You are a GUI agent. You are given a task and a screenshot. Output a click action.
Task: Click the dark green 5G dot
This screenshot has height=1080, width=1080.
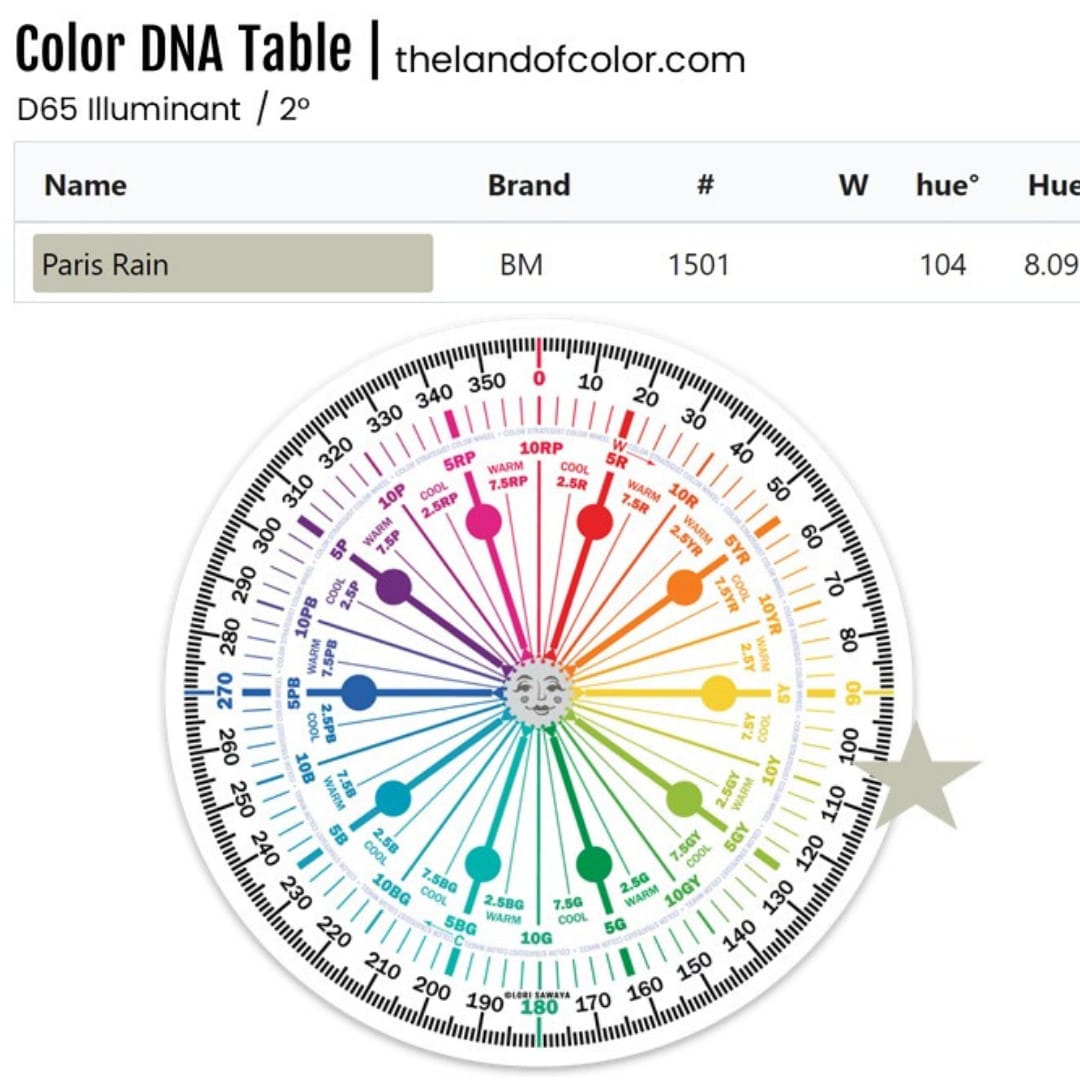click(x=594, y=863)
